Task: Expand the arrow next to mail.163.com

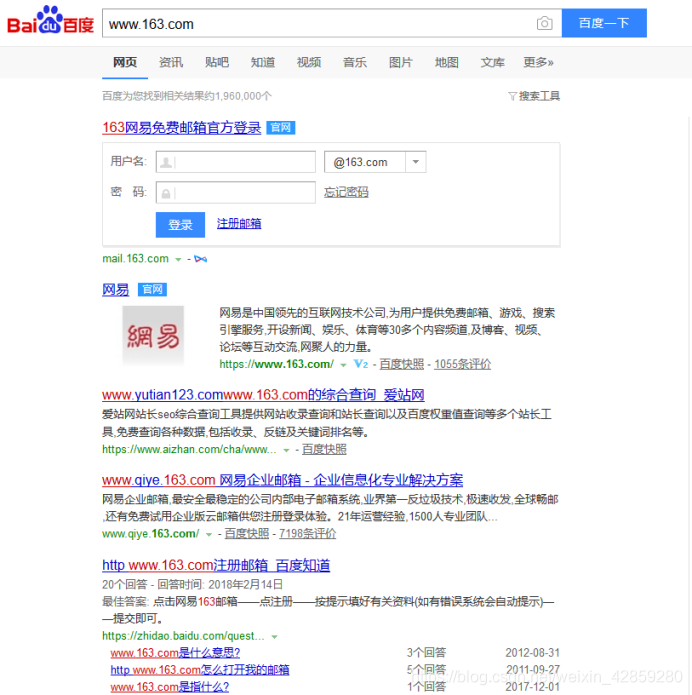Action: 178,259
